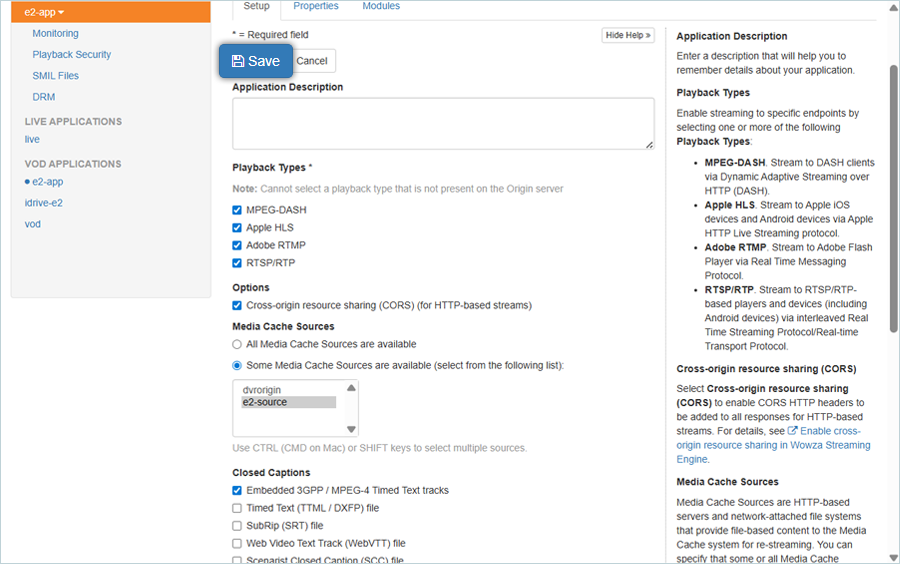Click the Save button
The width and height of the screenshot is (900, 564).
(x=256, y=61)
